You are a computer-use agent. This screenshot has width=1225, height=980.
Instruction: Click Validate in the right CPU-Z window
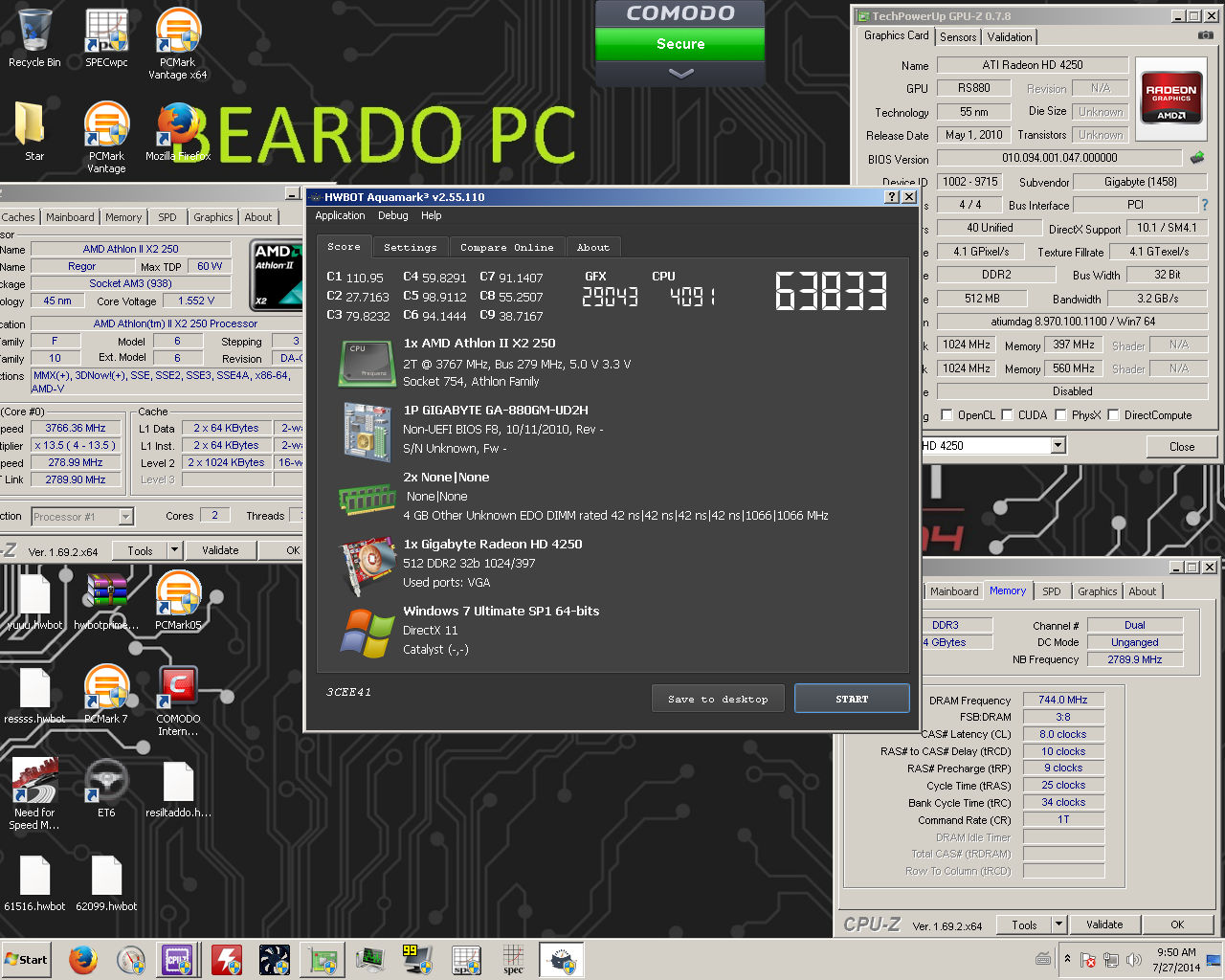pos(1104,924)
